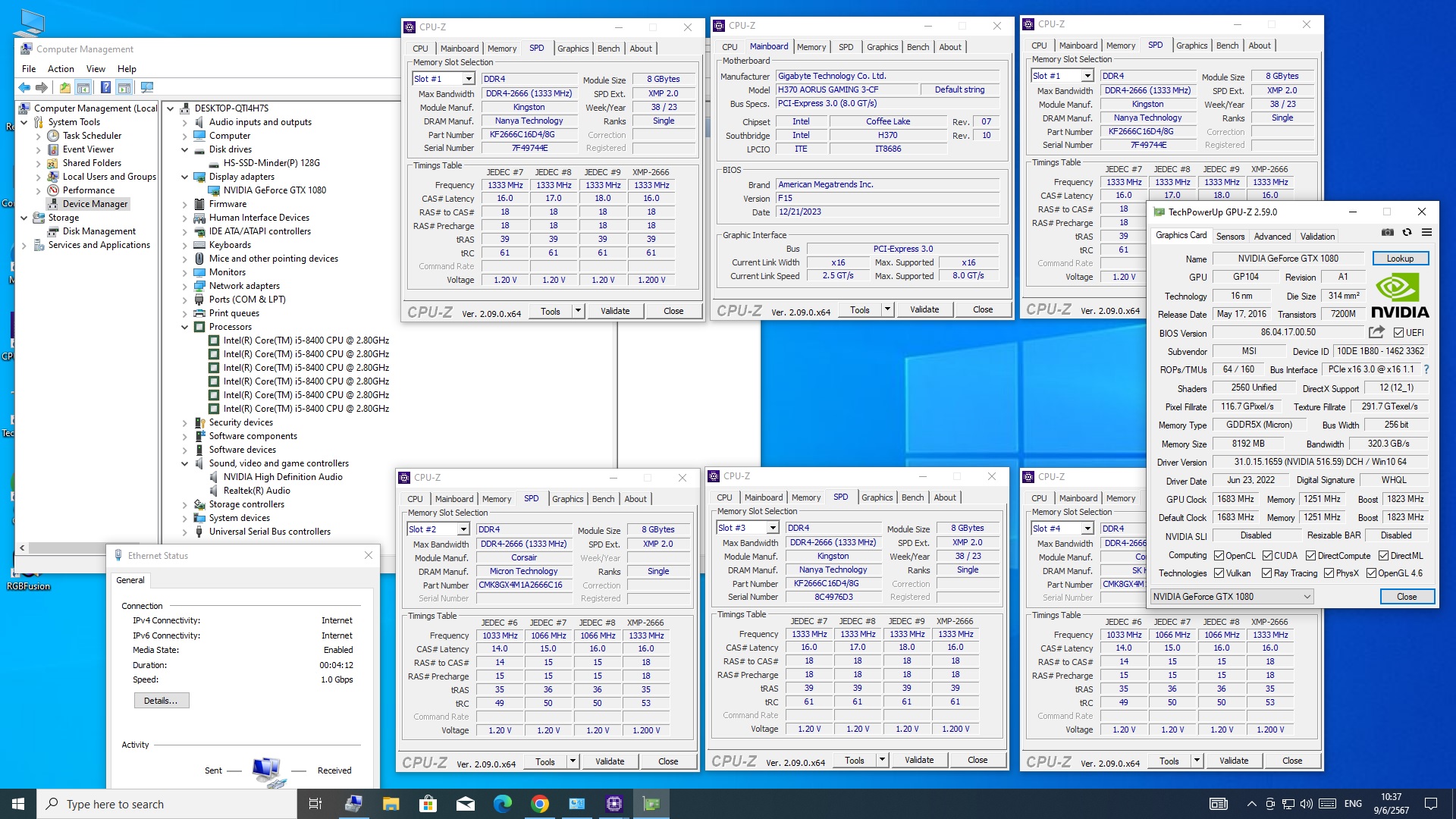Toggle the Vulkan checkbox
Viewport: 1456px width, 819px height.
(x=1219, y=573)
